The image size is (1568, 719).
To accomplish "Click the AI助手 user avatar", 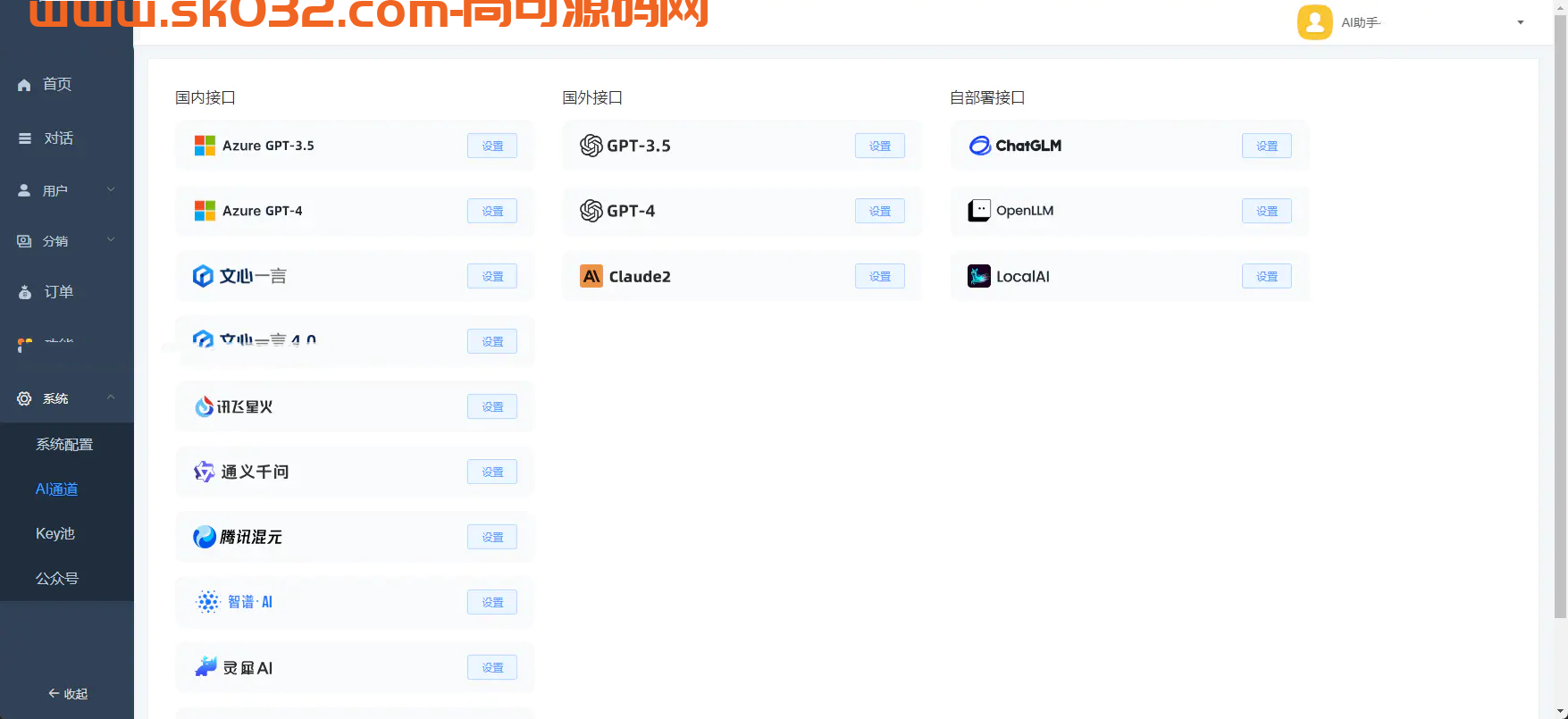I will (x=1314, y=22).
